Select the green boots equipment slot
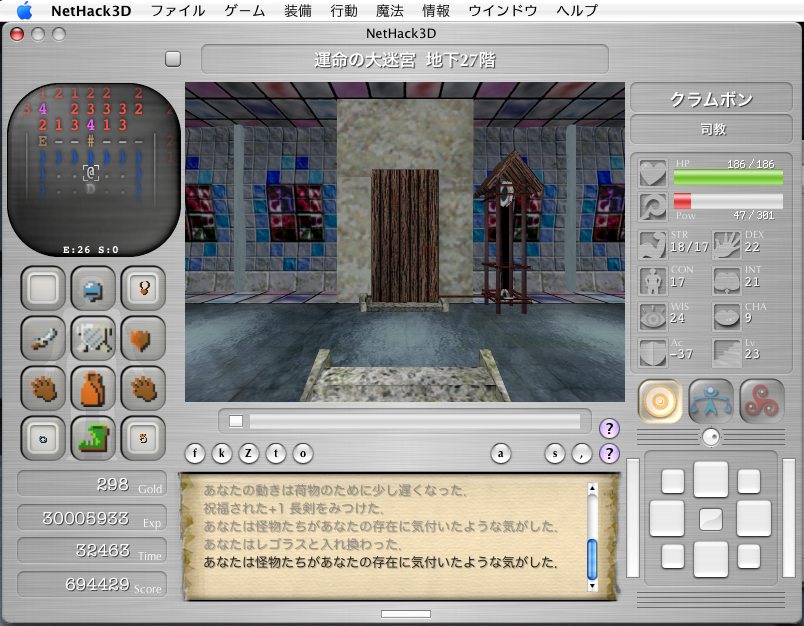 click(x=93, y=438)
